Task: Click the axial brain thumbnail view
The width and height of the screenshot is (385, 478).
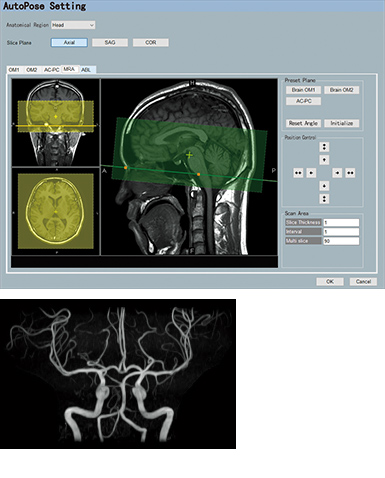Action: pyautogui.click(x=56, y=211)
